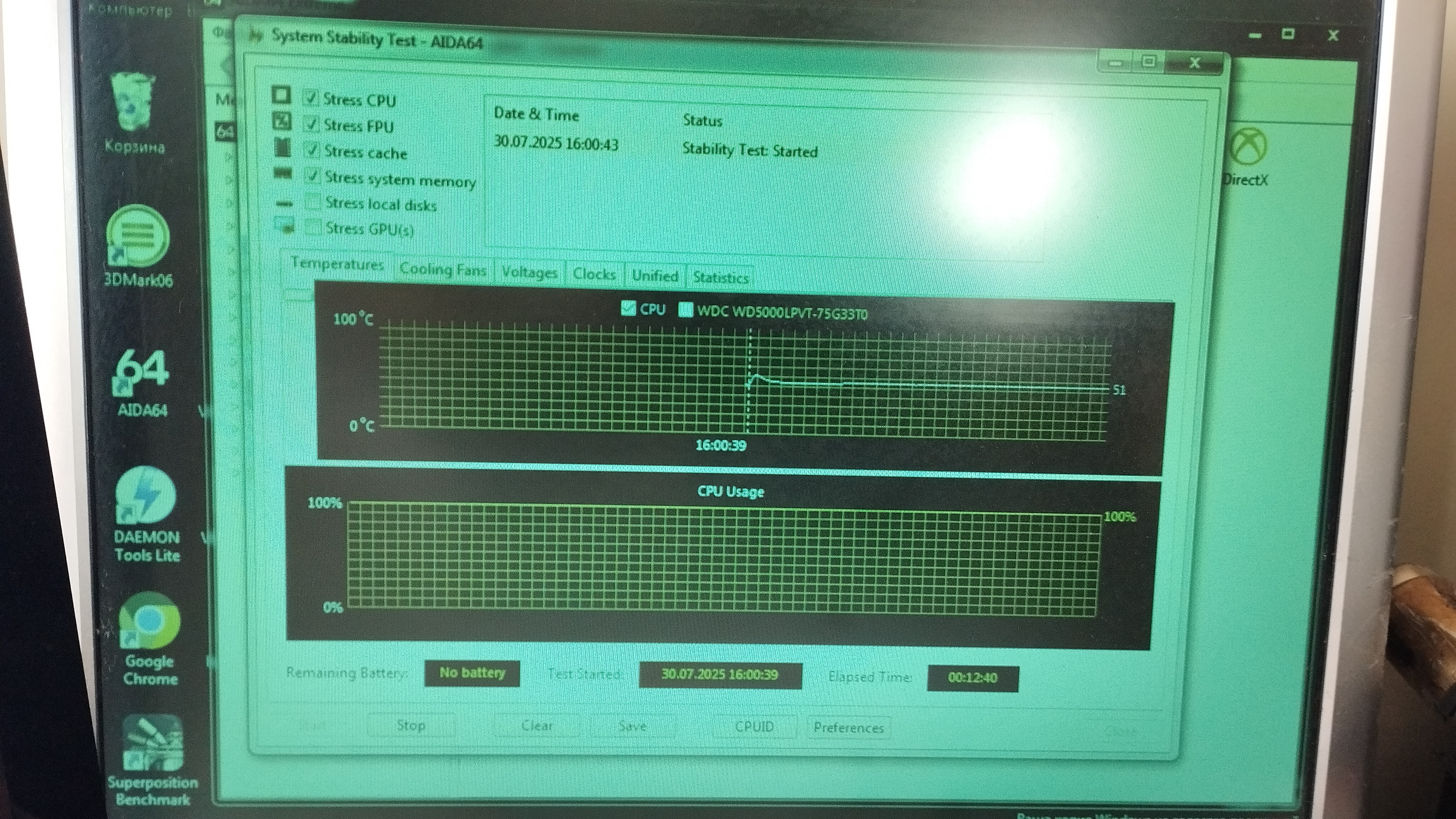Enable the Stress local disks checkbox
The height and width of the screenshot is (819, 1456).
click(313, 202)
